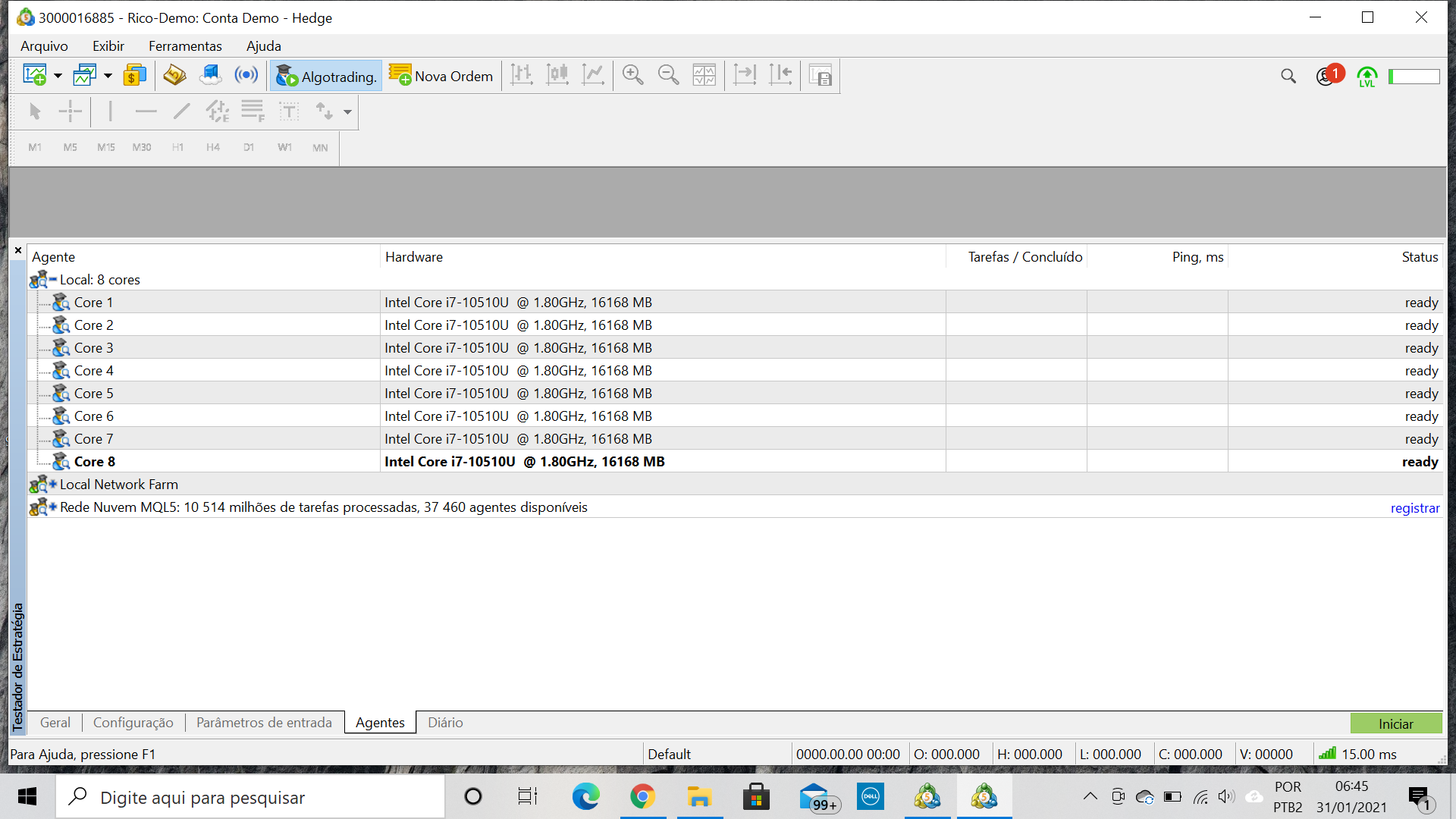
Task: Select the vertical line tool
Action: pos(111,111)
